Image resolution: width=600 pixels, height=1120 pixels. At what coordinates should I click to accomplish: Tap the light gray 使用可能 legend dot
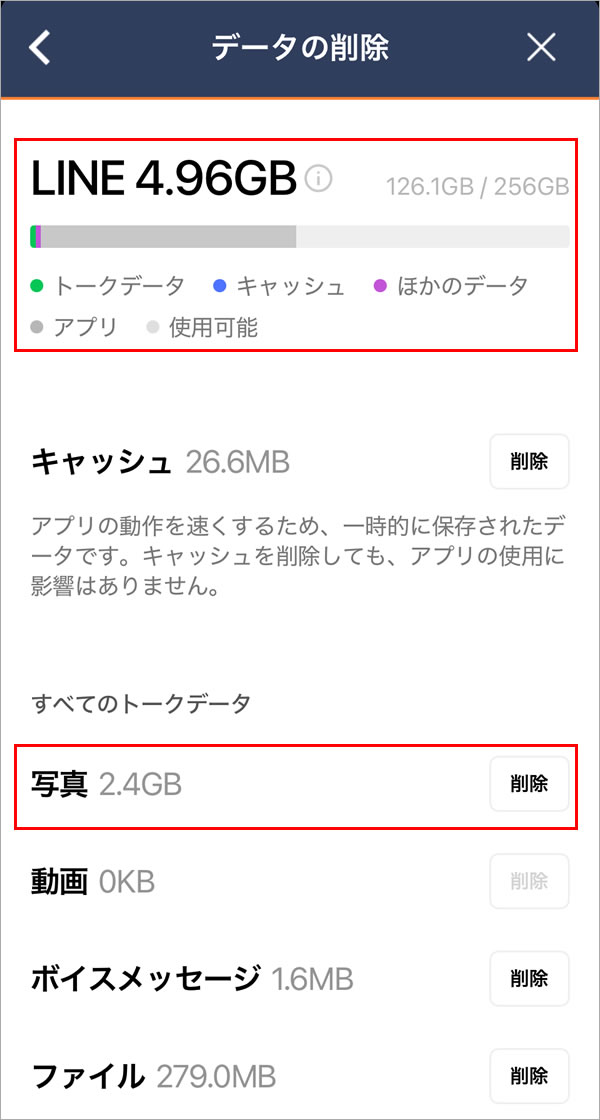pos(153,327)
